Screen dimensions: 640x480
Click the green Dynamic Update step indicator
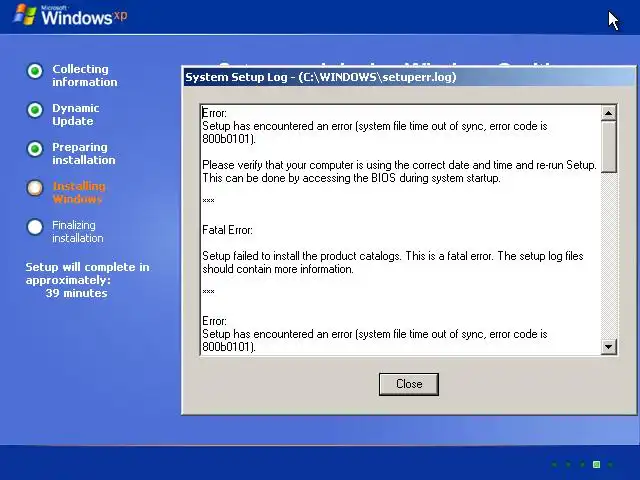(35, 110)
